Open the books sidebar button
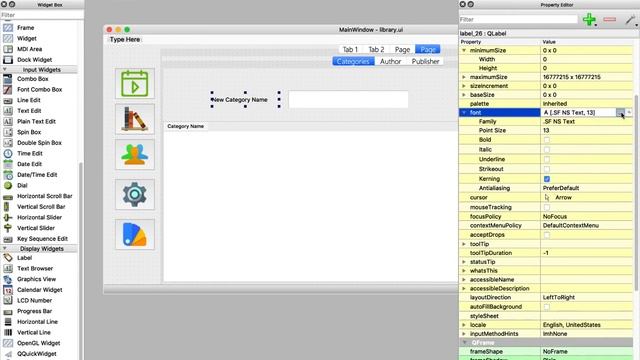 pyautogui.click(x=135, y=119)
